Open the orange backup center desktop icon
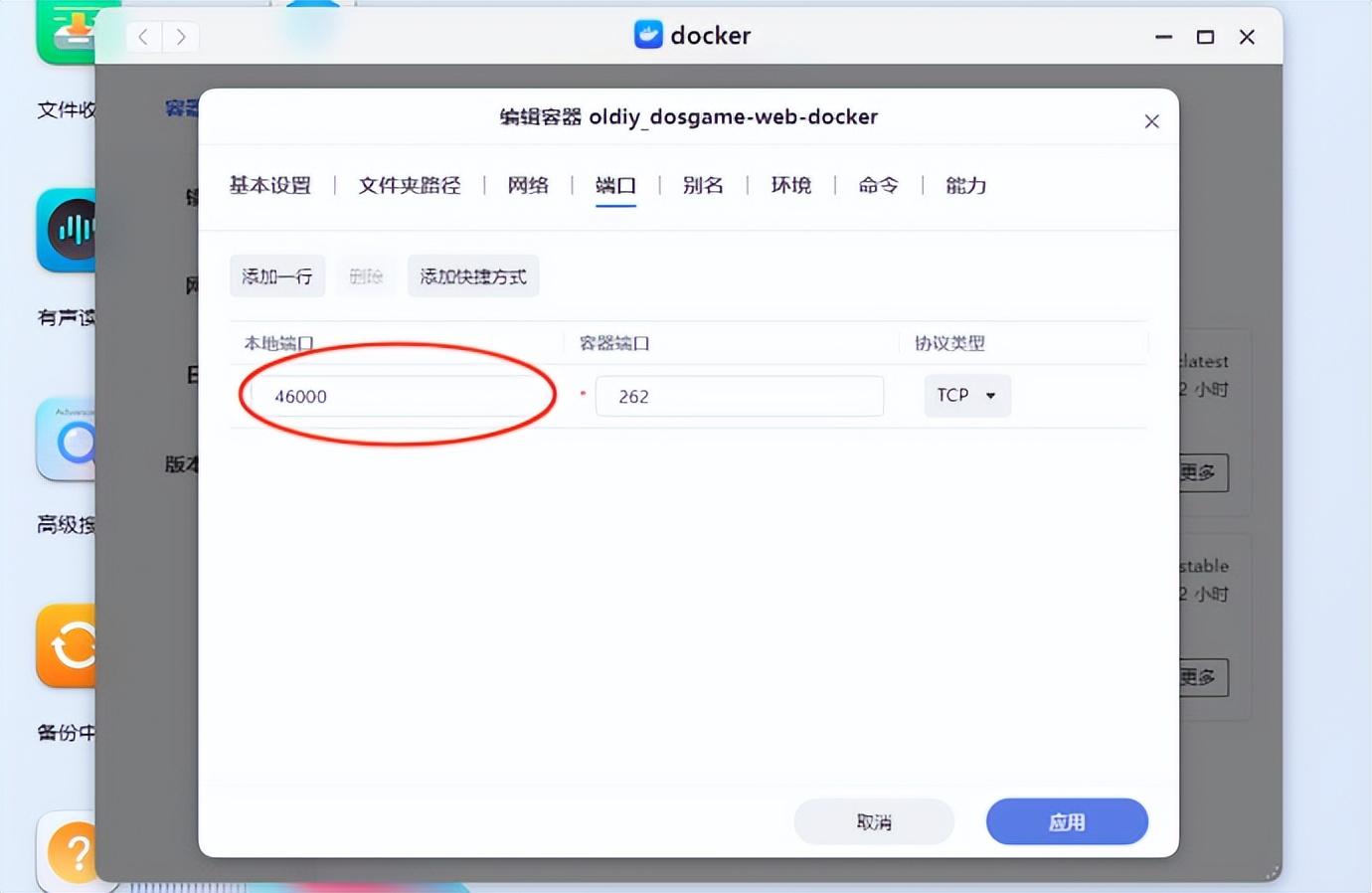 click(67, 645)
